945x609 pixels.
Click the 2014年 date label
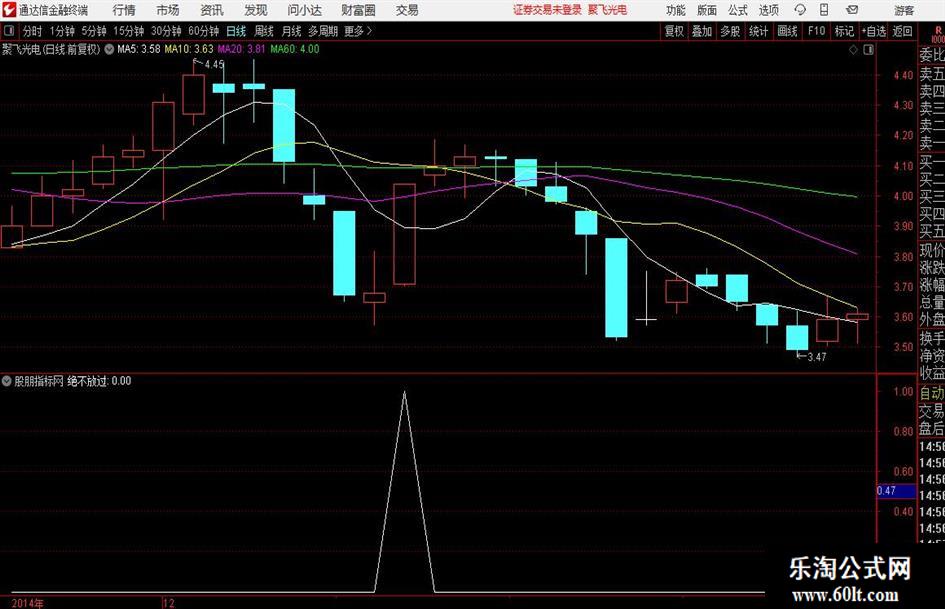(x=28, y=603)
